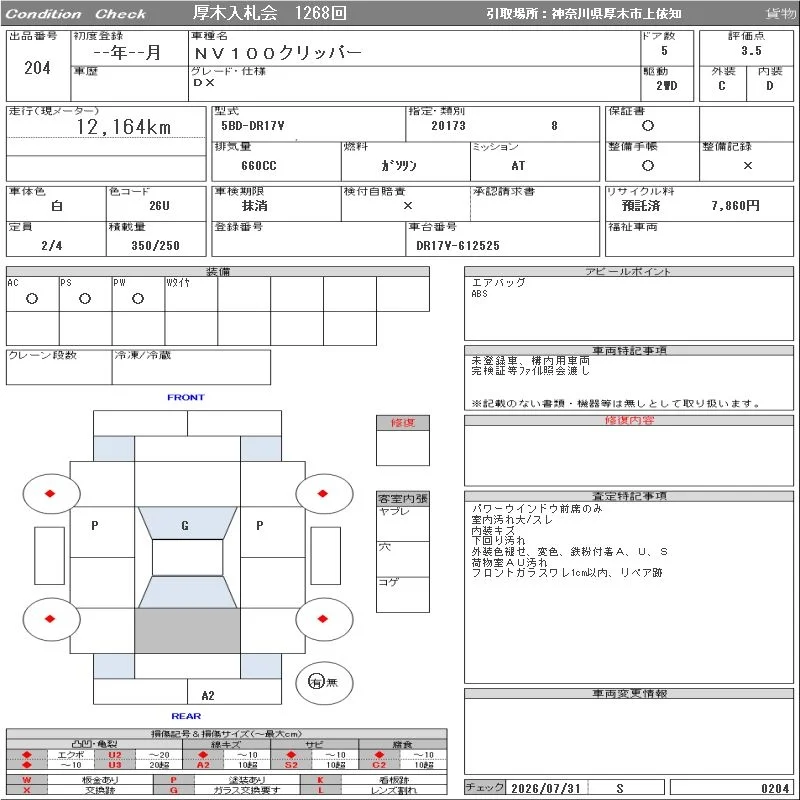Click the red W code beside 板金あり
800x800 pixels.
(x=27, y=780)
